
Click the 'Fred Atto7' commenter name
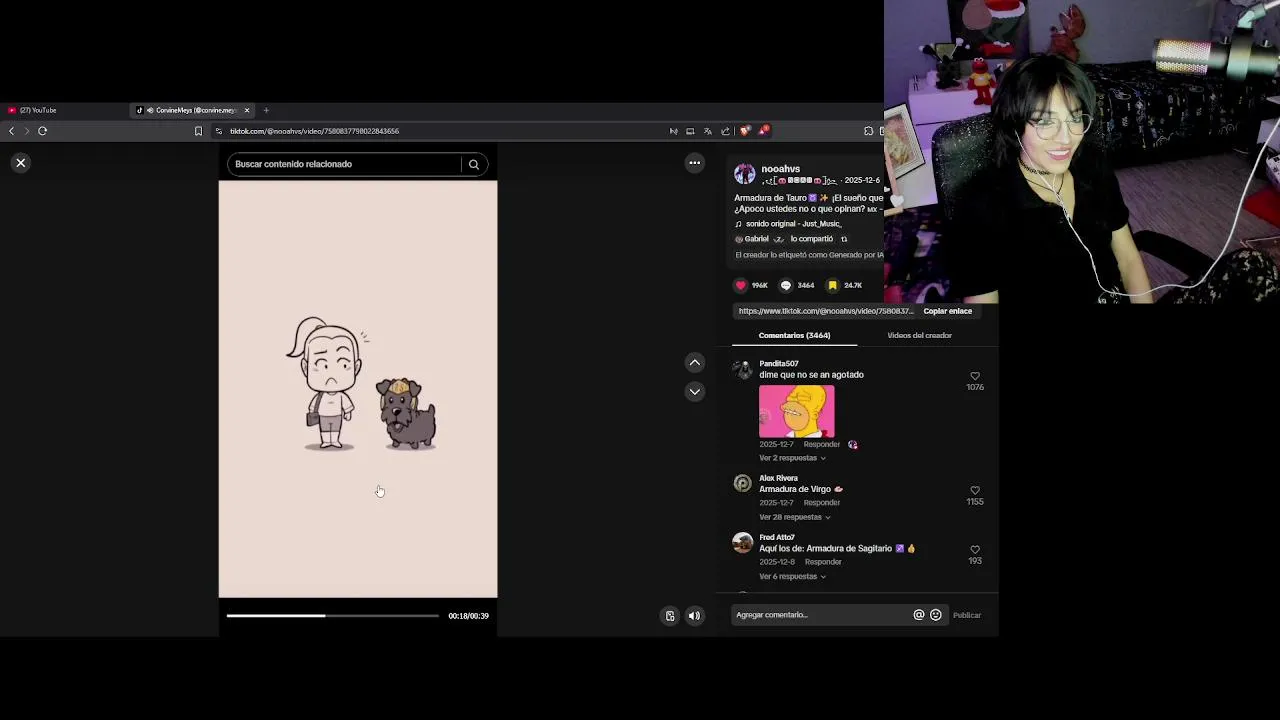tap(777, 537)
